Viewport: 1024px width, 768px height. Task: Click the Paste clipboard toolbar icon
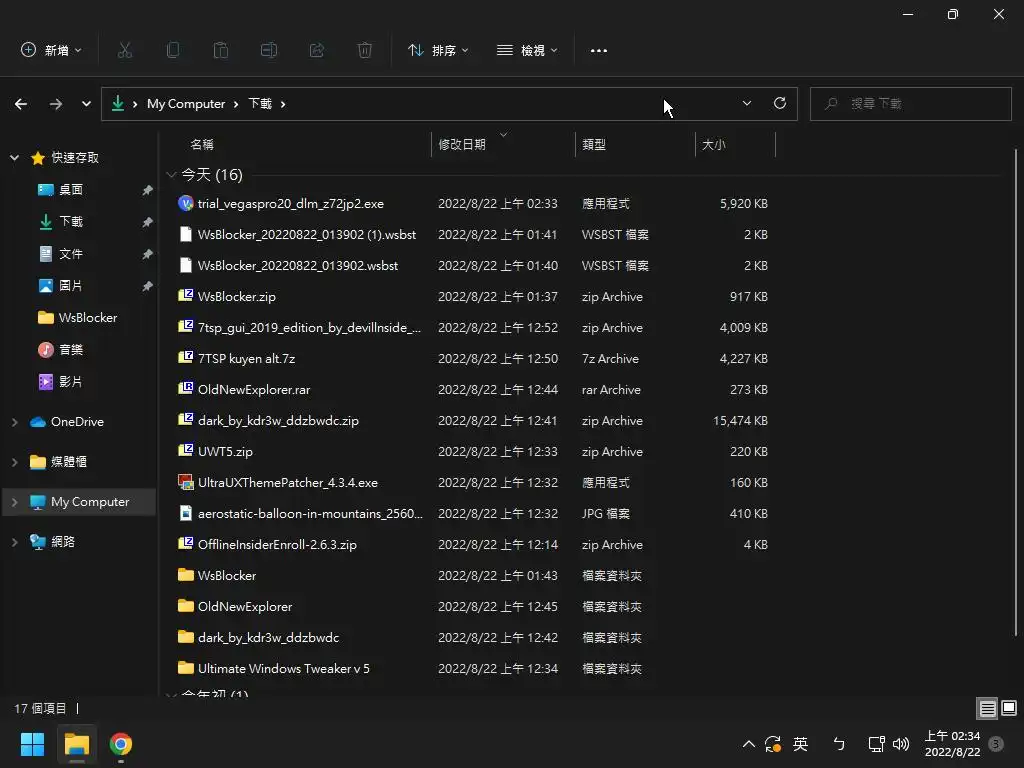pos(221,50)
